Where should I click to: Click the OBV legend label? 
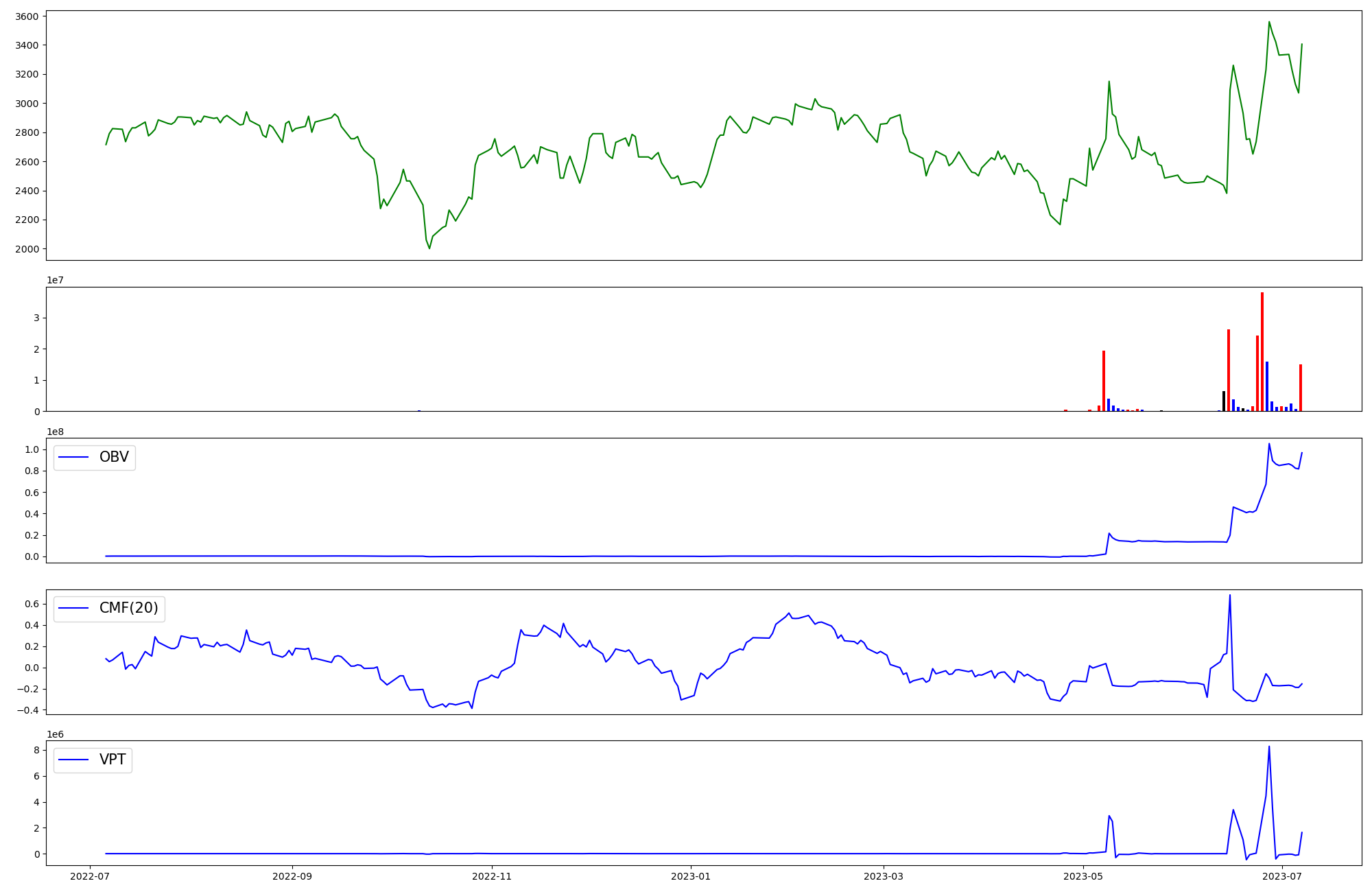tap(114, 457)
